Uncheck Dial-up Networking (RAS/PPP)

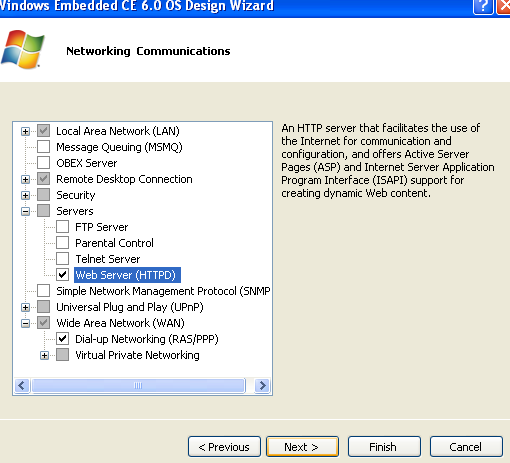62,338
